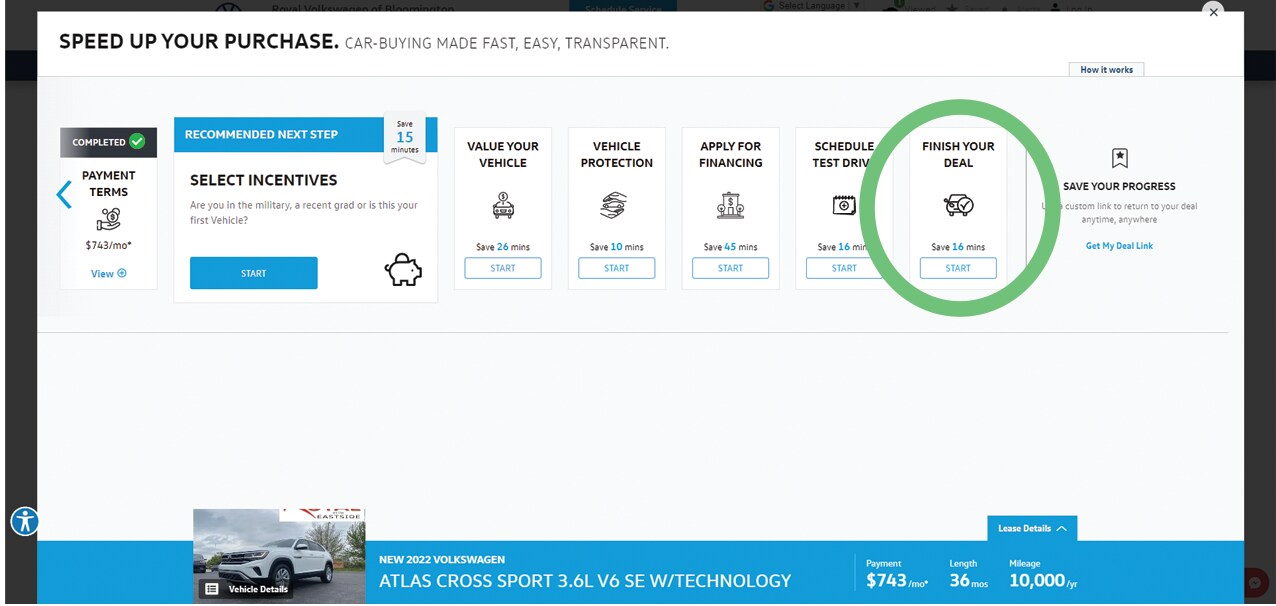The width and height of the screenshot is (1276, 606).
Task: Click the Vehicle Details thumbnail button
Action: pos(249,589)
